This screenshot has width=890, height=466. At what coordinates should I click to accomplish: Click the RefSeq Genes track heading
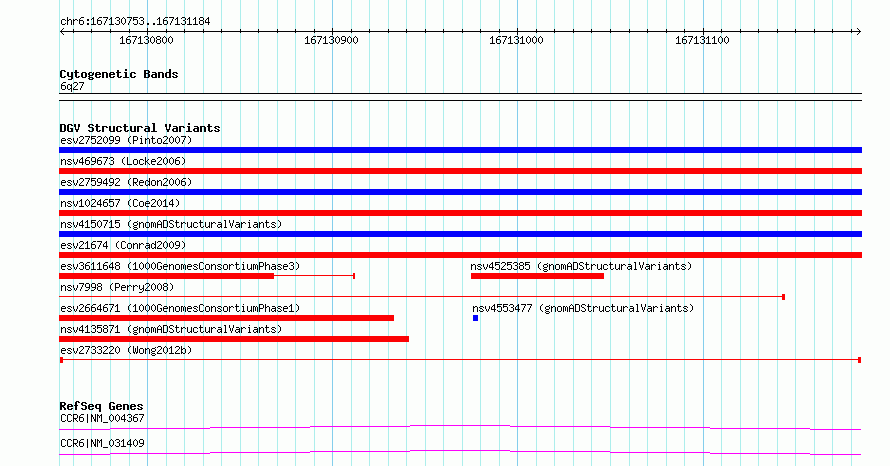[101, 406]
